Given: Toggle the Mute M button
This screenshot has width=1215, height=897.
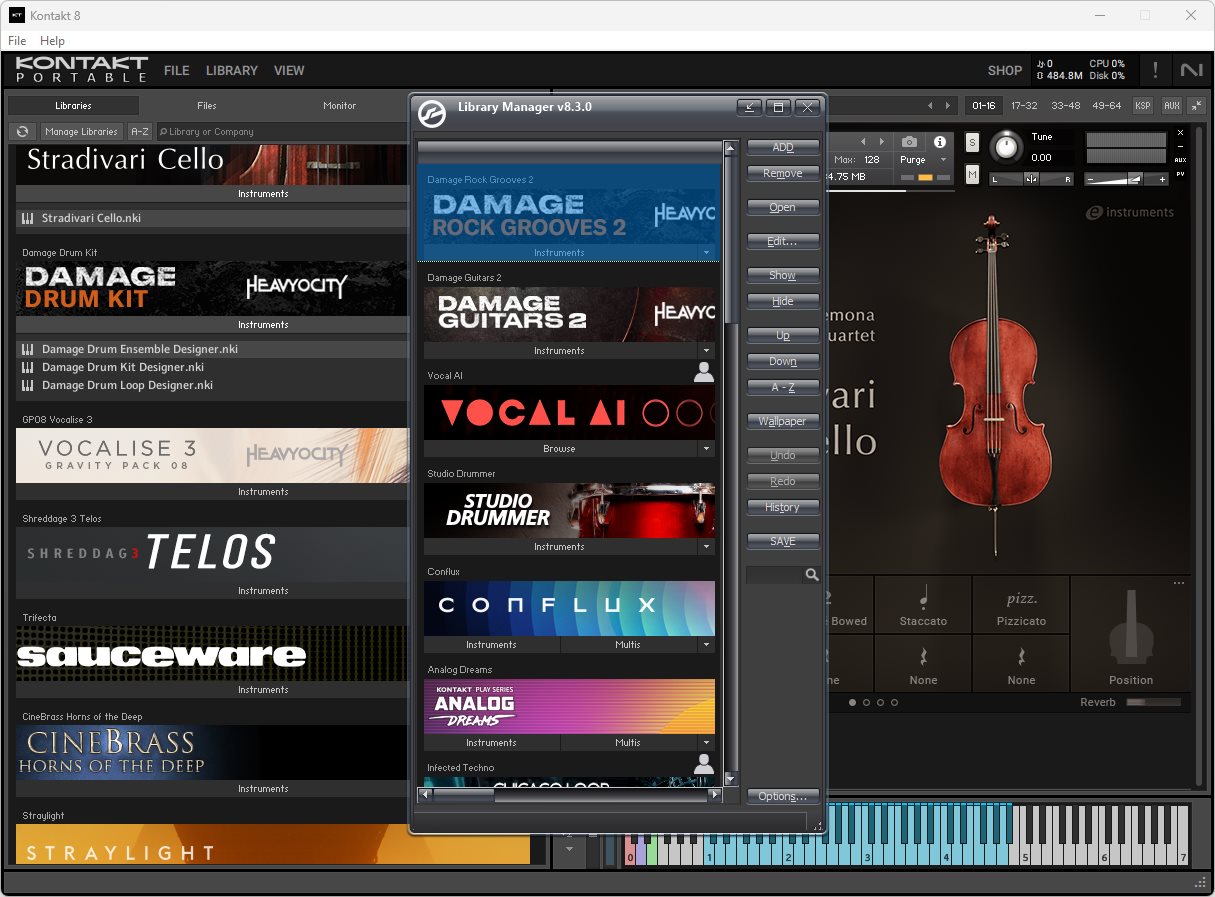Looking at the screenshot, I should tap(972, 175).
